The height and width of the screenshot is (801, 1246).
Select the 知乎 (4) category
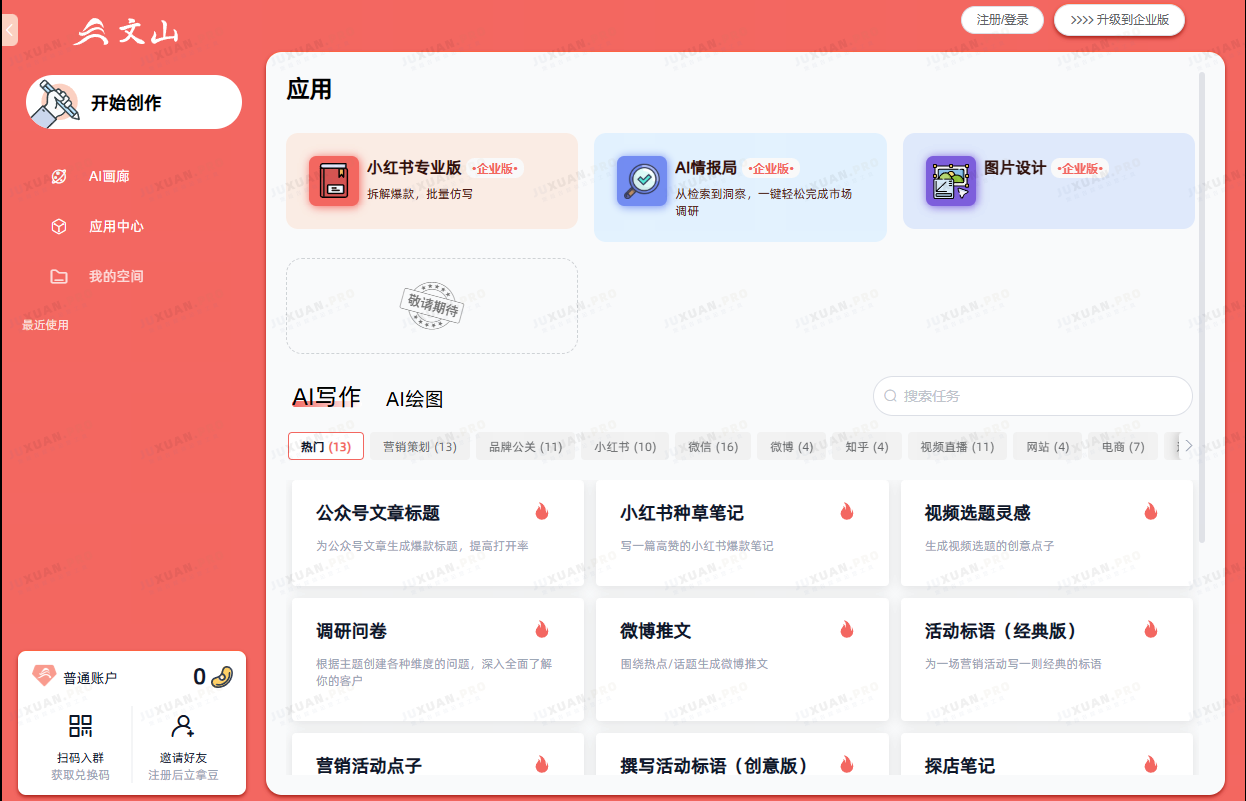pos(867,446)
